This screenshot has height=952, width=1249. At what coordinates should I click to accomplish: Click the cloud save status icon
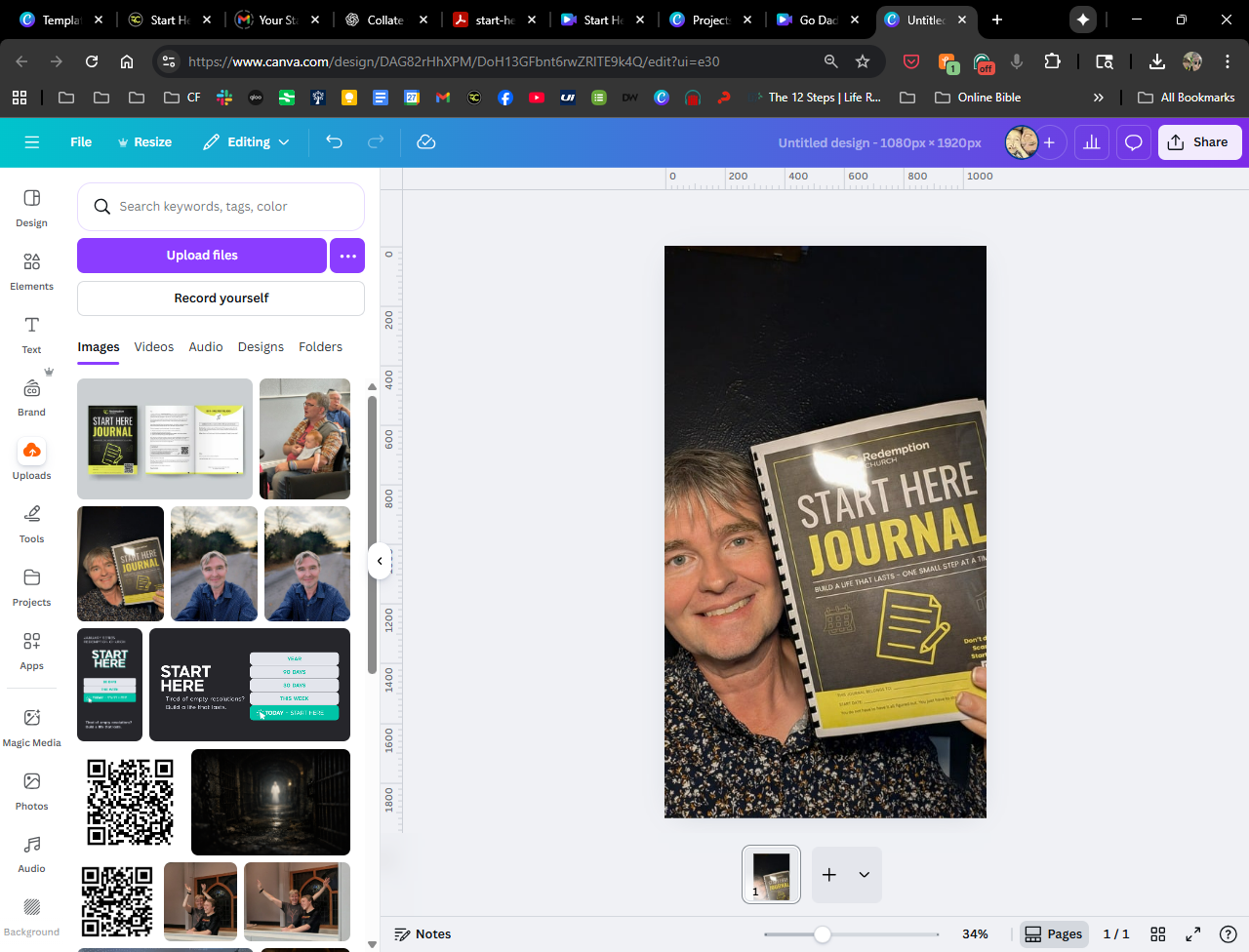click(x=425, y=142)
